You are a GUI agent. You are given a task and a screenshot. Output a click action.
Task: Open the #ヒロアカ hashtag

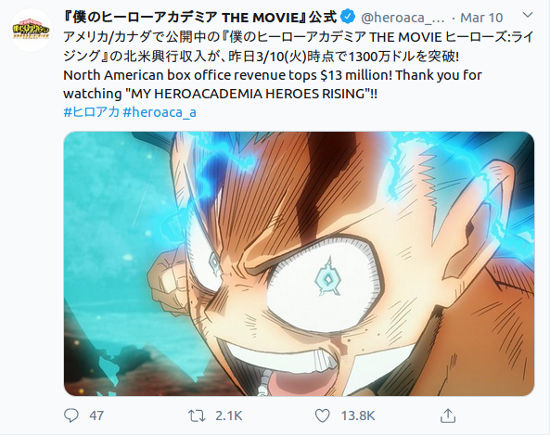coord(92,112)
